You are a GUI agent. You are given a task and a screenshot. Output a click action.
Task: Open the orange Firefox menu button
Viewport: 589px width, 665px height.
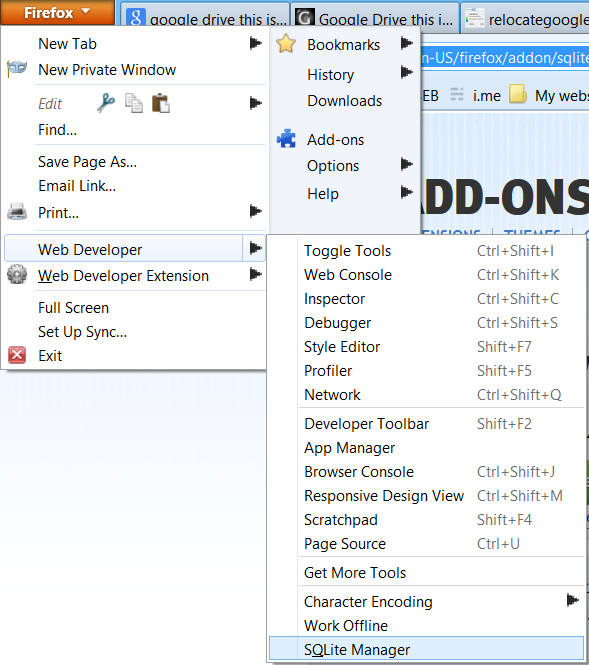57,12
